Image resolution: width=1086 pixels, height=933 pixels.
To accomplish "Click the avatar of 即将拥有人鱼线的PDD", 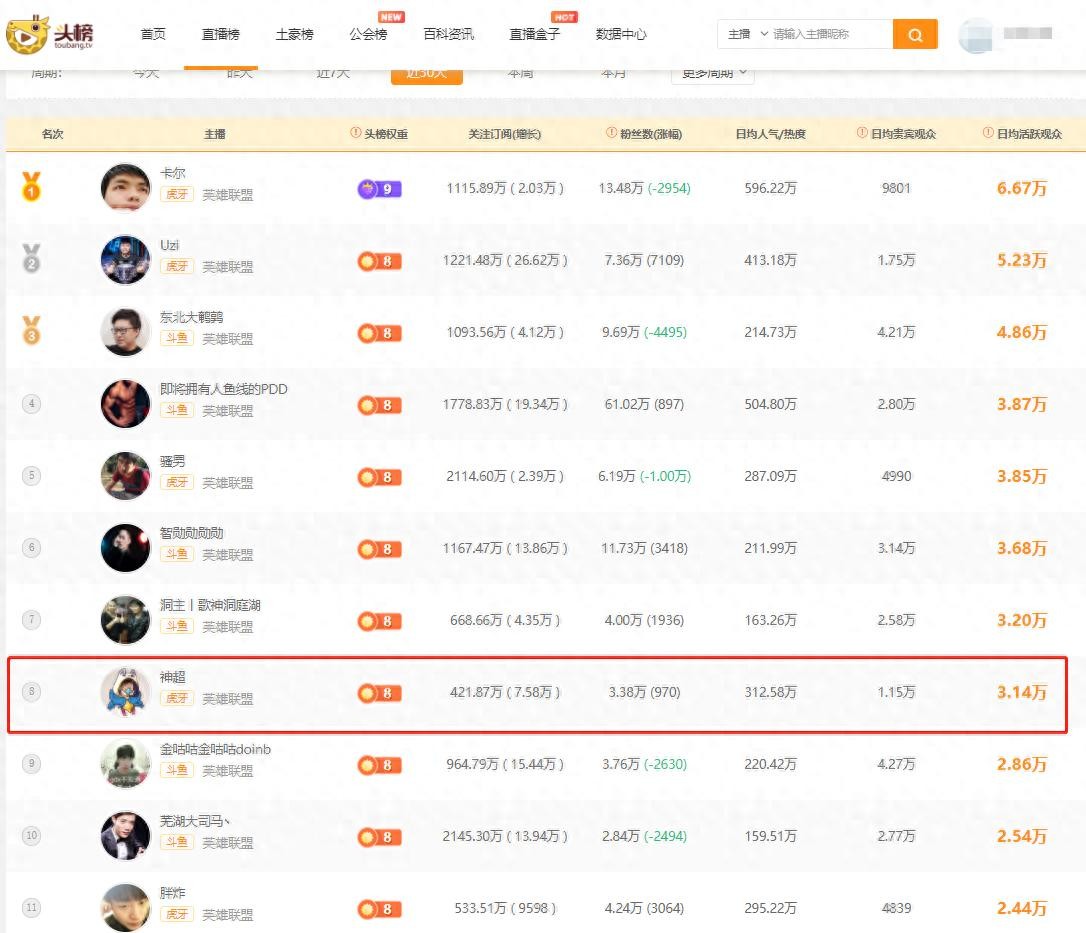I will point(125,404).
